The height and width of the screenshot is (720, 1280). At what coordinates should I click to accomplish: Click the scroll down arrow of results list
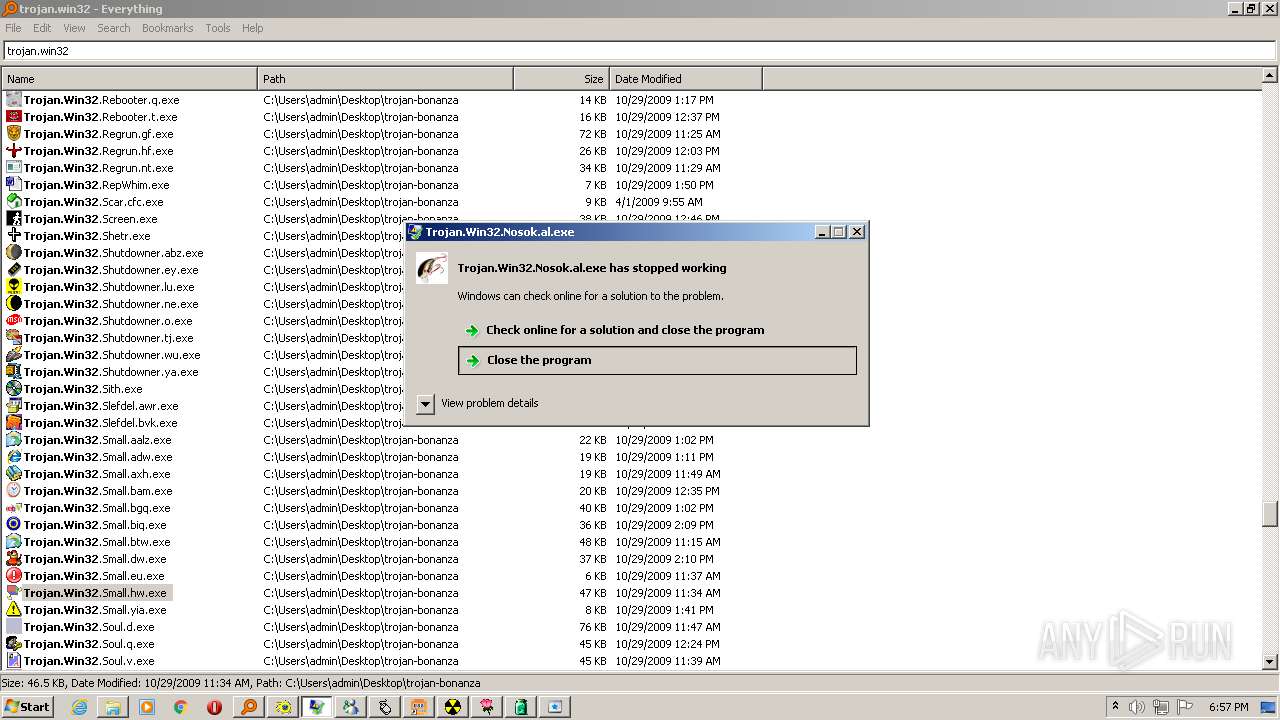pos(1270,661)
